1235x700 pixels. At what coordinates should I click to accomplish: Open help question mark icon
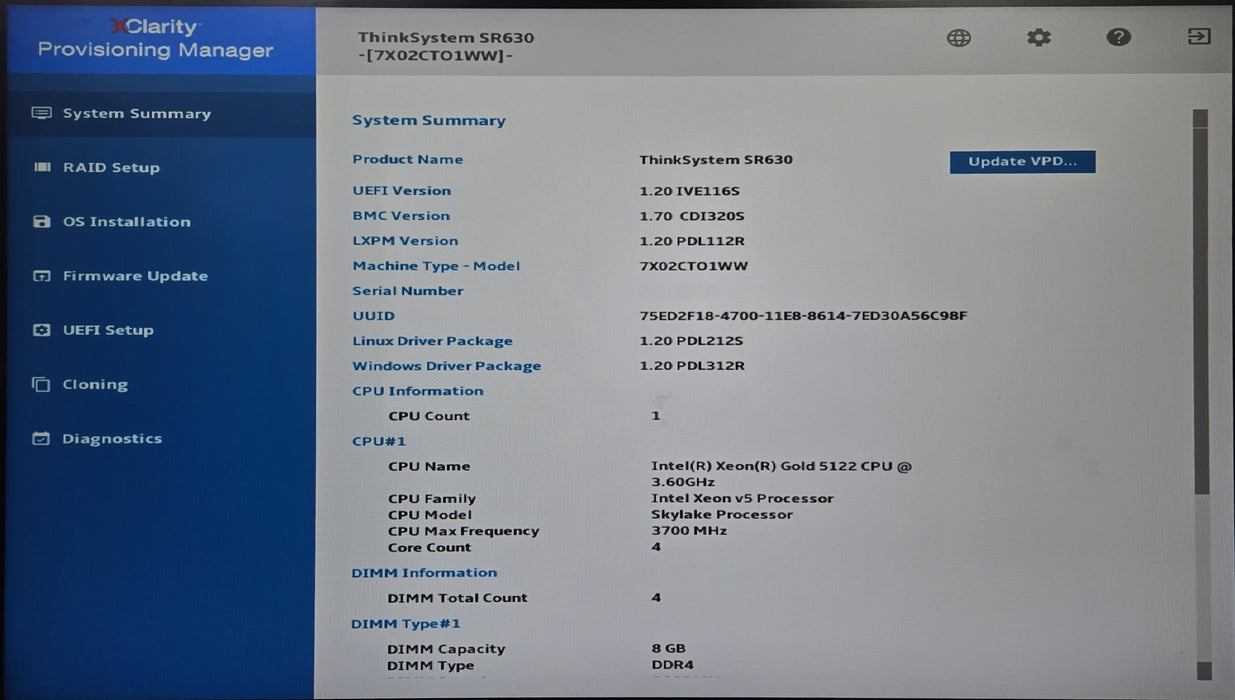[1119, 37]
